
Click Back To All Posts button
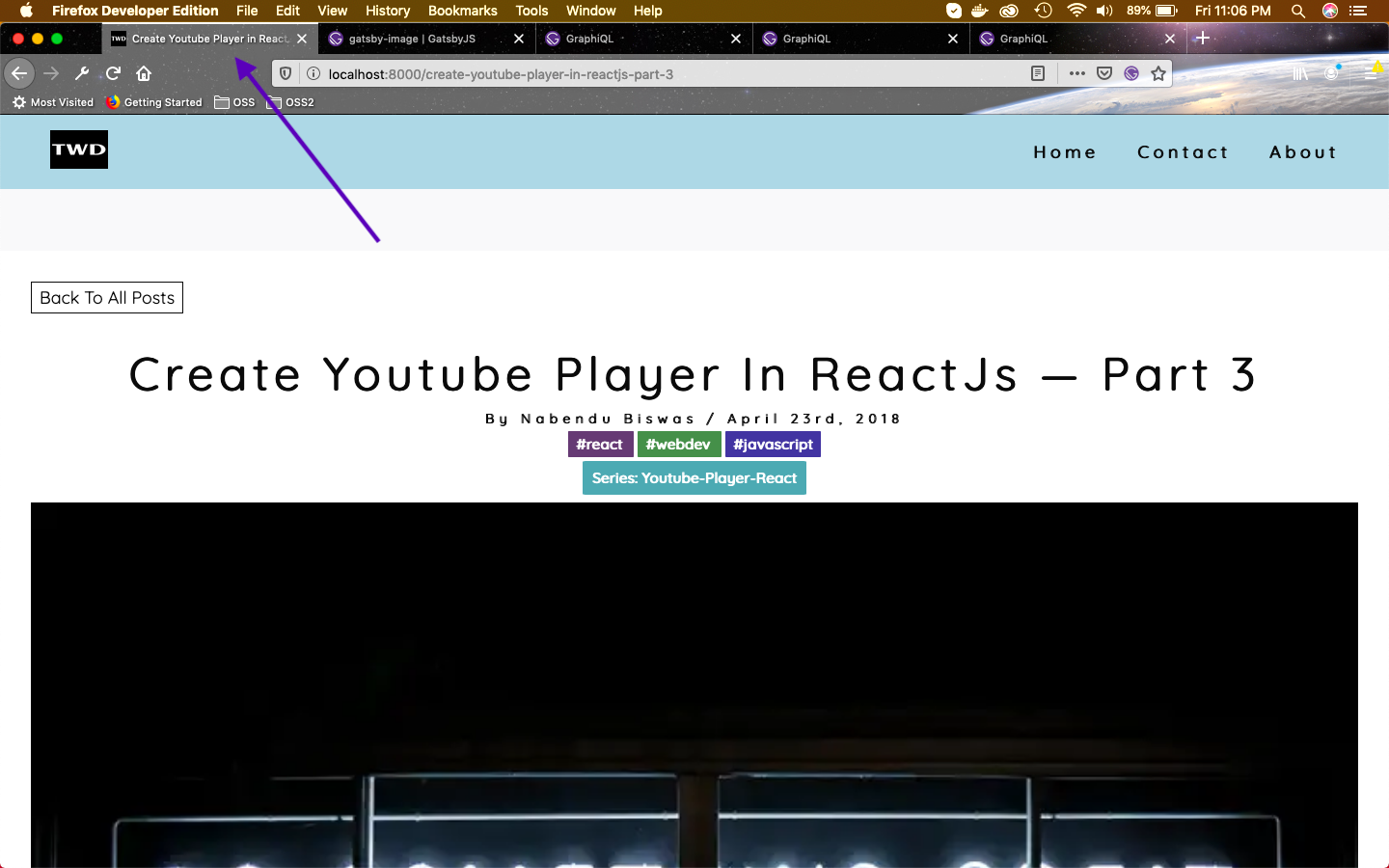(x=107, y=298)
